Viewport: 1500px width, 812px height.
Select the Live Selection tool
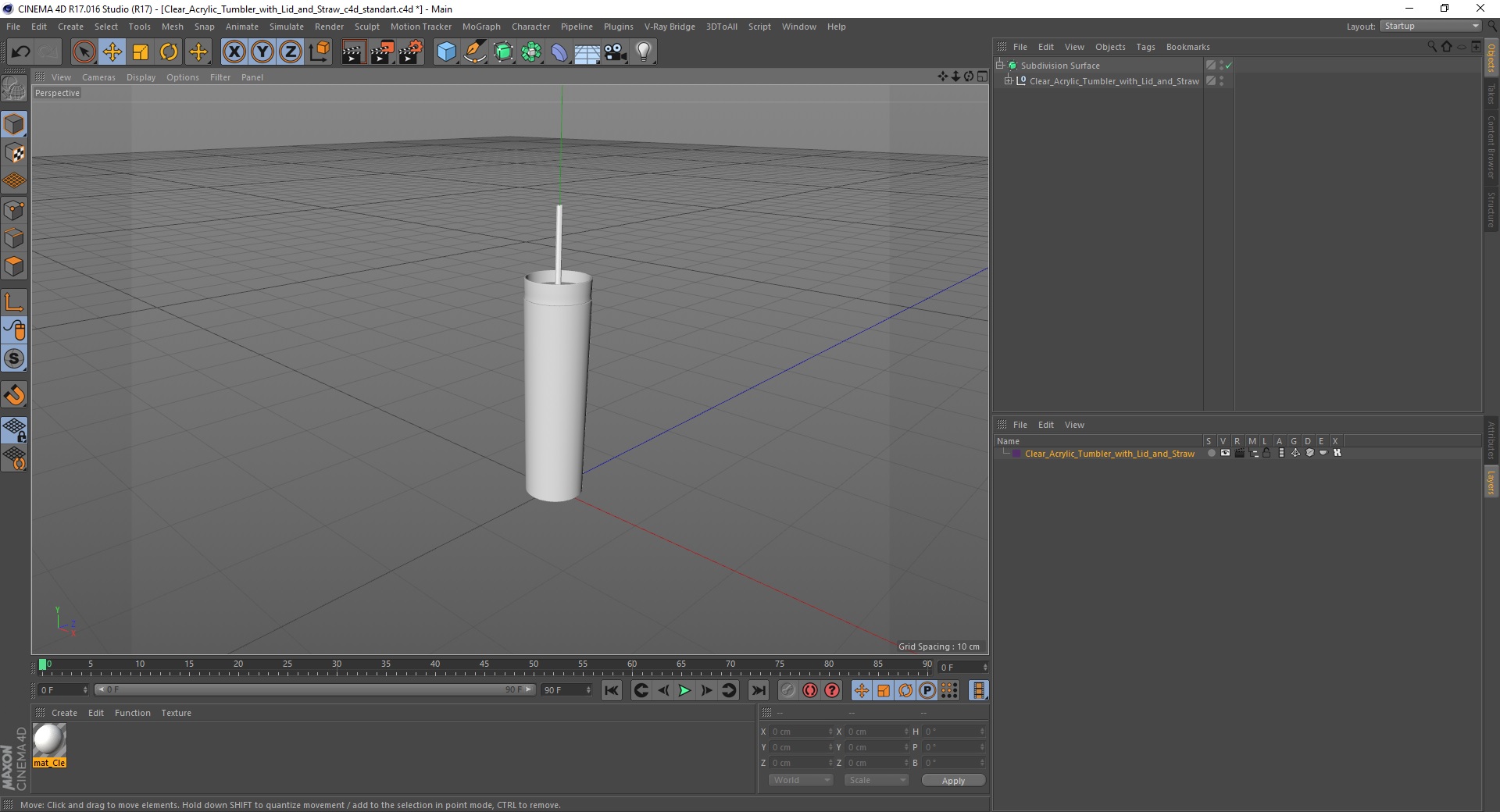[x=84, y=52]
